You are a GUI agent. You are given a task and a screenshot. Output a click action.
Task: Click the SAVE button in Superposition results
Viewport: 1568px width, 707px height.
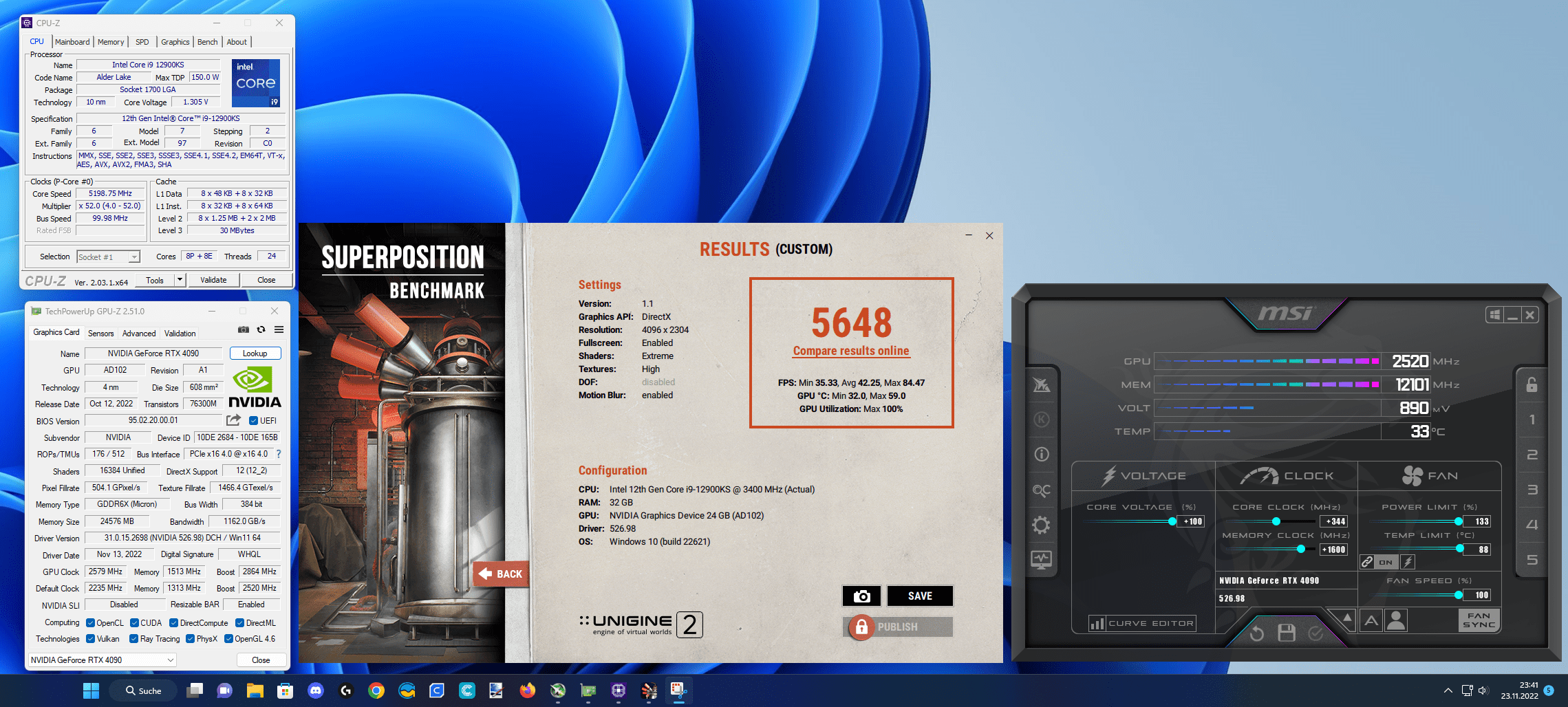pyautogui.click(x=920, y=596)
